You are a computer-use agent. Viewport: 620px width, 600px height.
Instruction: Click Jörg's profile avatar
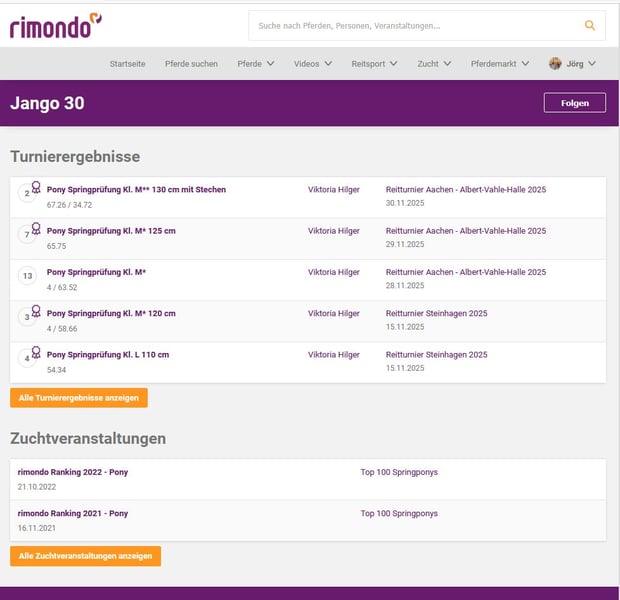click(555, 64)
